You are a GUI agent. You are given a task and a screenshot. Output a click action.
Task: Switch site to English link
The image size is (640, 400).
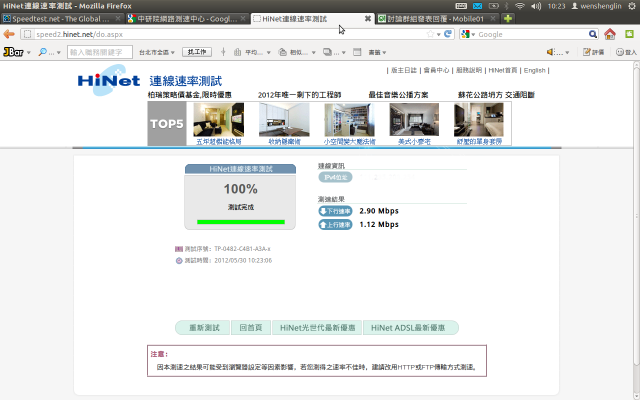pyautogui.click(x=534, y=70)
